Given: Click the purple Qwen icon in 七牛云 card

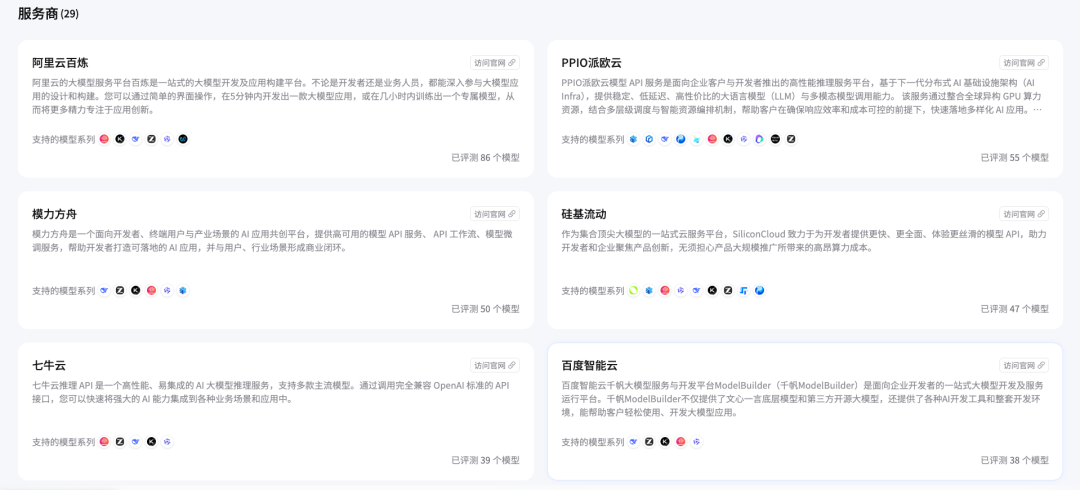Looking at the screenshot, I should pos(167,442).
